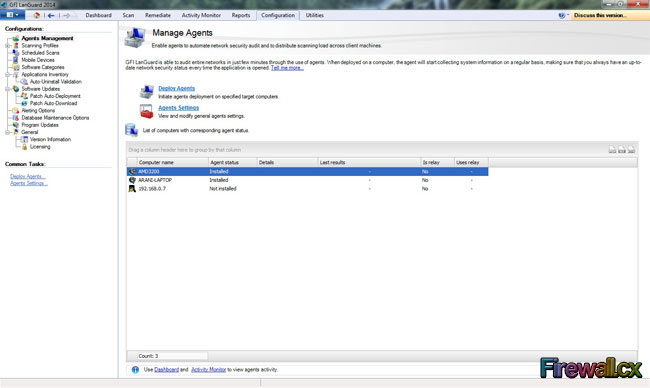Select Scheduled Scans in the tree
This screenshot has width=650, height=388.
click(40, 53)
